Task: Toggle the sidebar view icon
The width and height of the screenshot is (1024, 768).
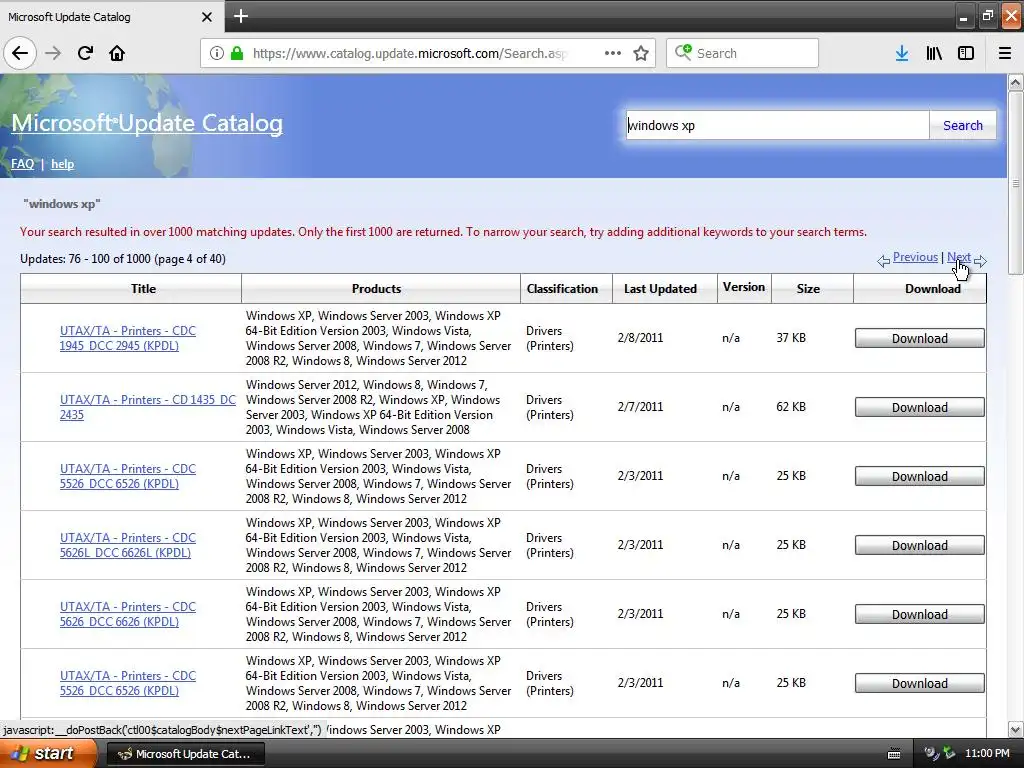Action: pos(966,53)
